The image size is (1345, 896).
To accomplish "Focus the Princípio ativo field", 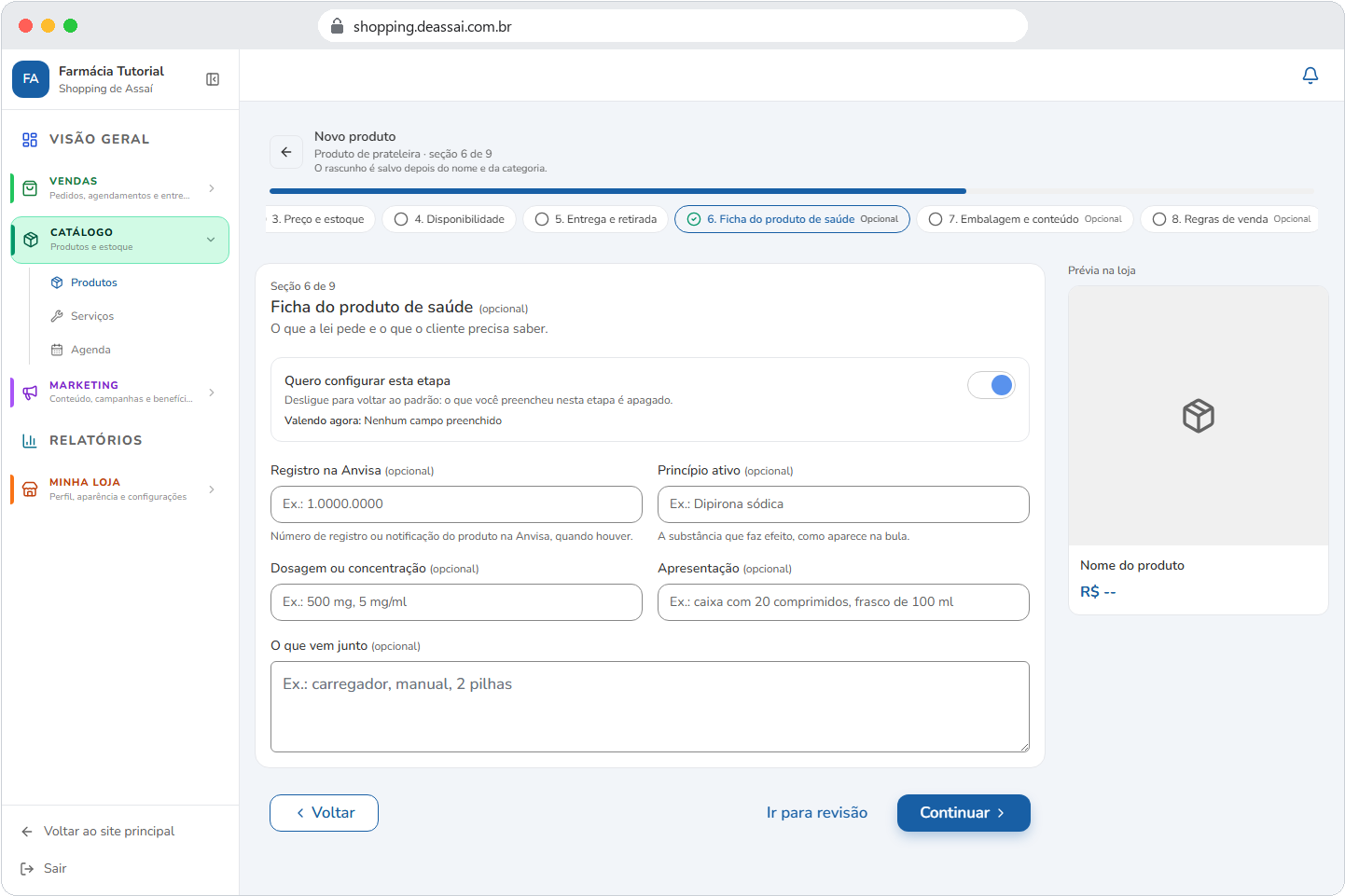I will 843,504.
